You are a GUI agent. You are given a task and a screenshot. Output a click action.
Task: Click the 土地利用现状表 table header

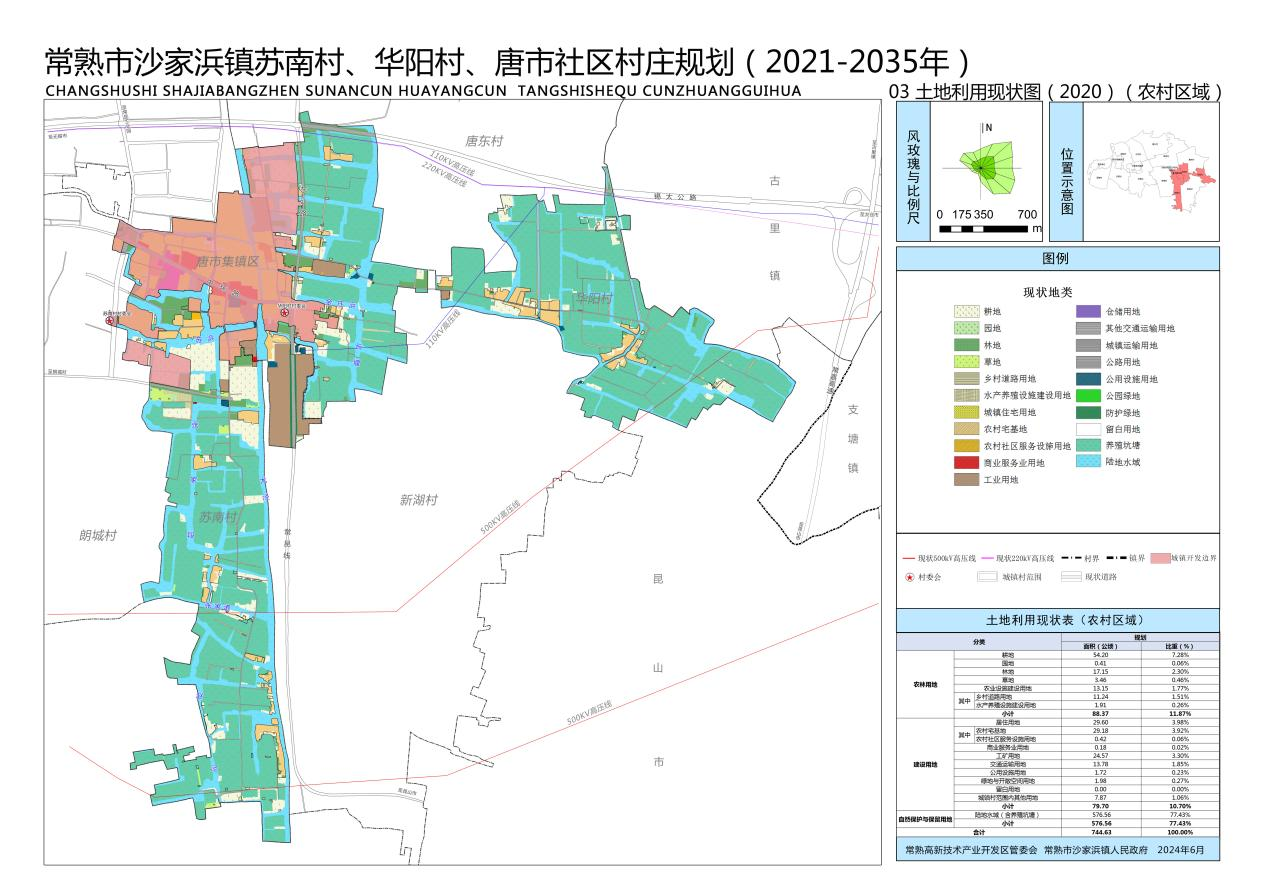pos(1057,620)
